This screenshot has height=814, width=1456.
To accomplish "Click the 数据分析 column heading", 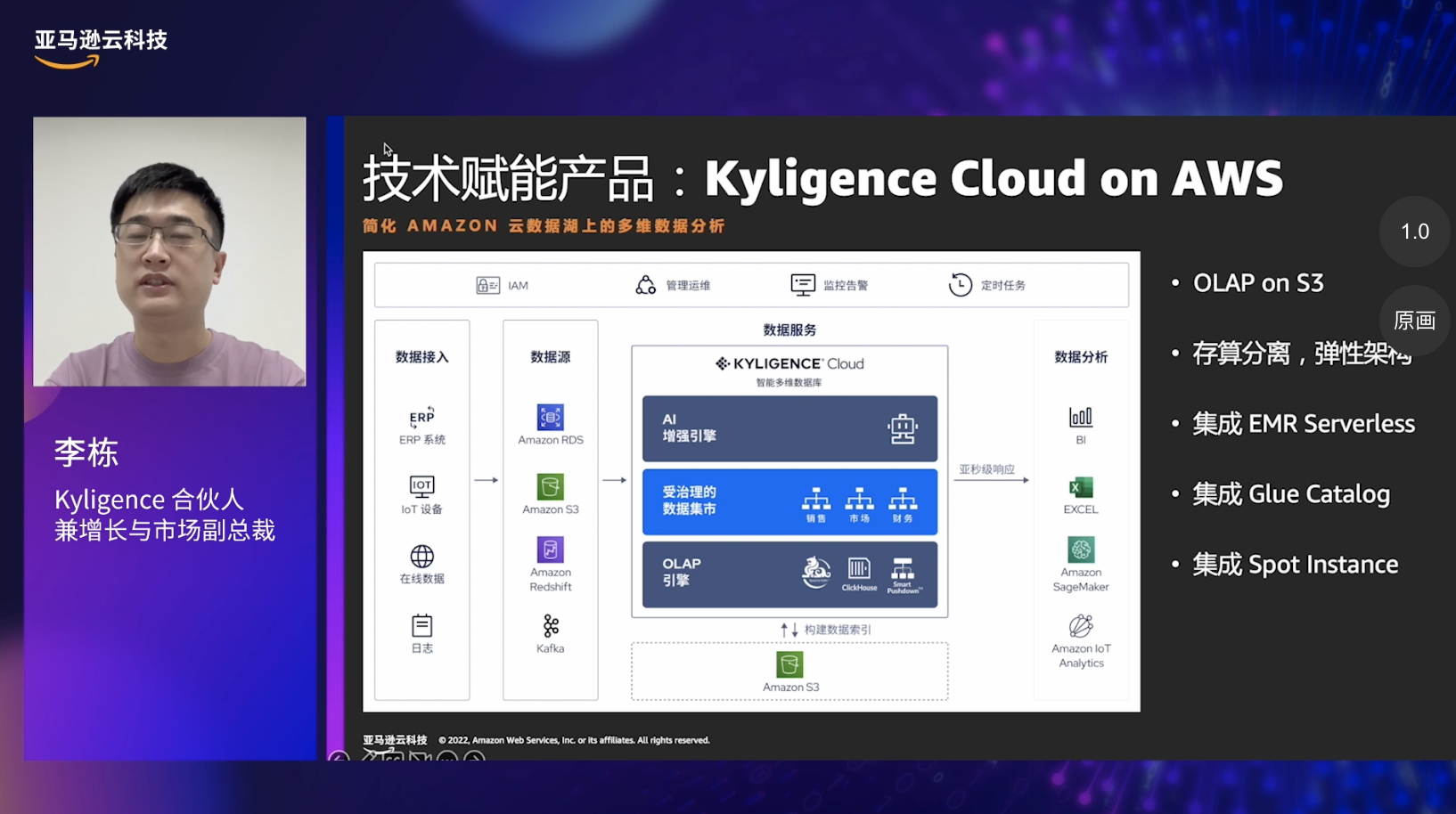I will click(x=1081, y=357).
